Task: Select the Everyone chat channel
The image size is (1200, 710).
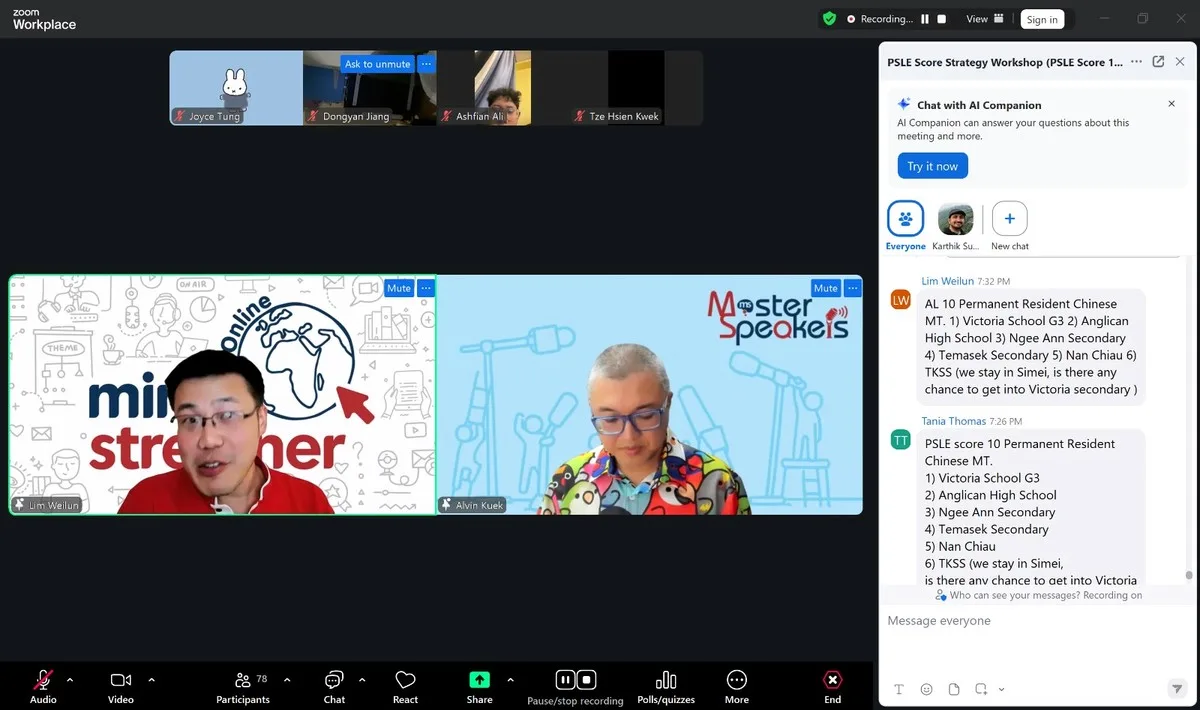Action: click(905, 226)
